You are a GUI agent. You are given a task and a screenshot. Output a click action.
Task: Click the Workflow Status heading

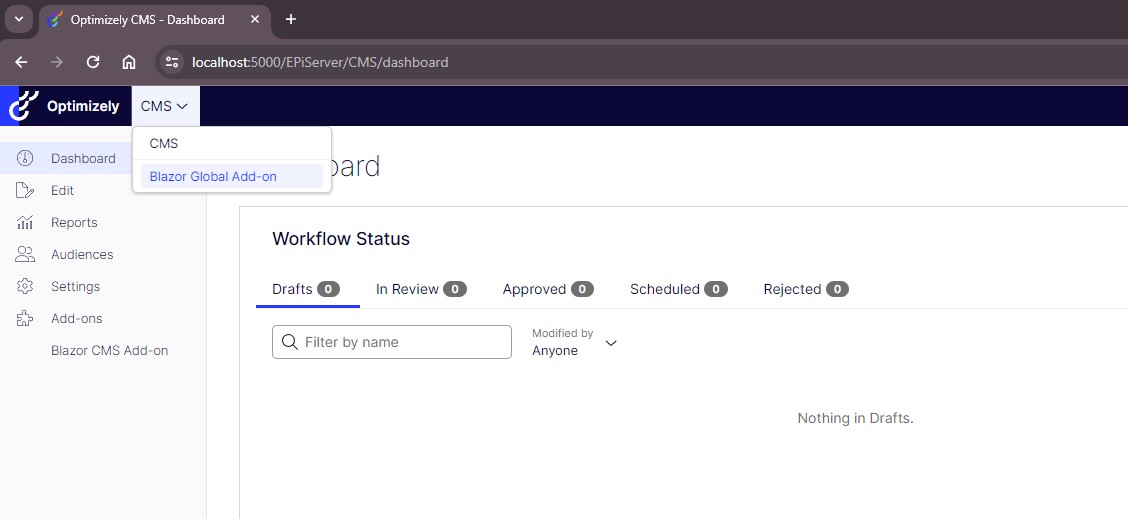[341, 239]
